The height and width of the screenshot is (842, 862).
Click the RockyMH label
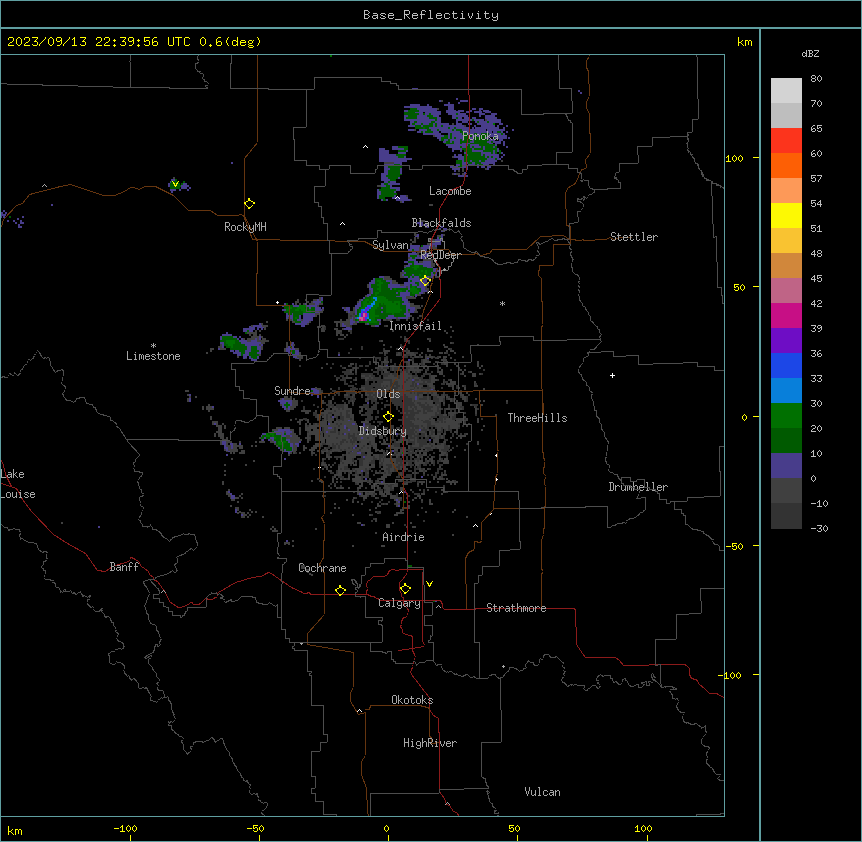click(x=245, y=227)
